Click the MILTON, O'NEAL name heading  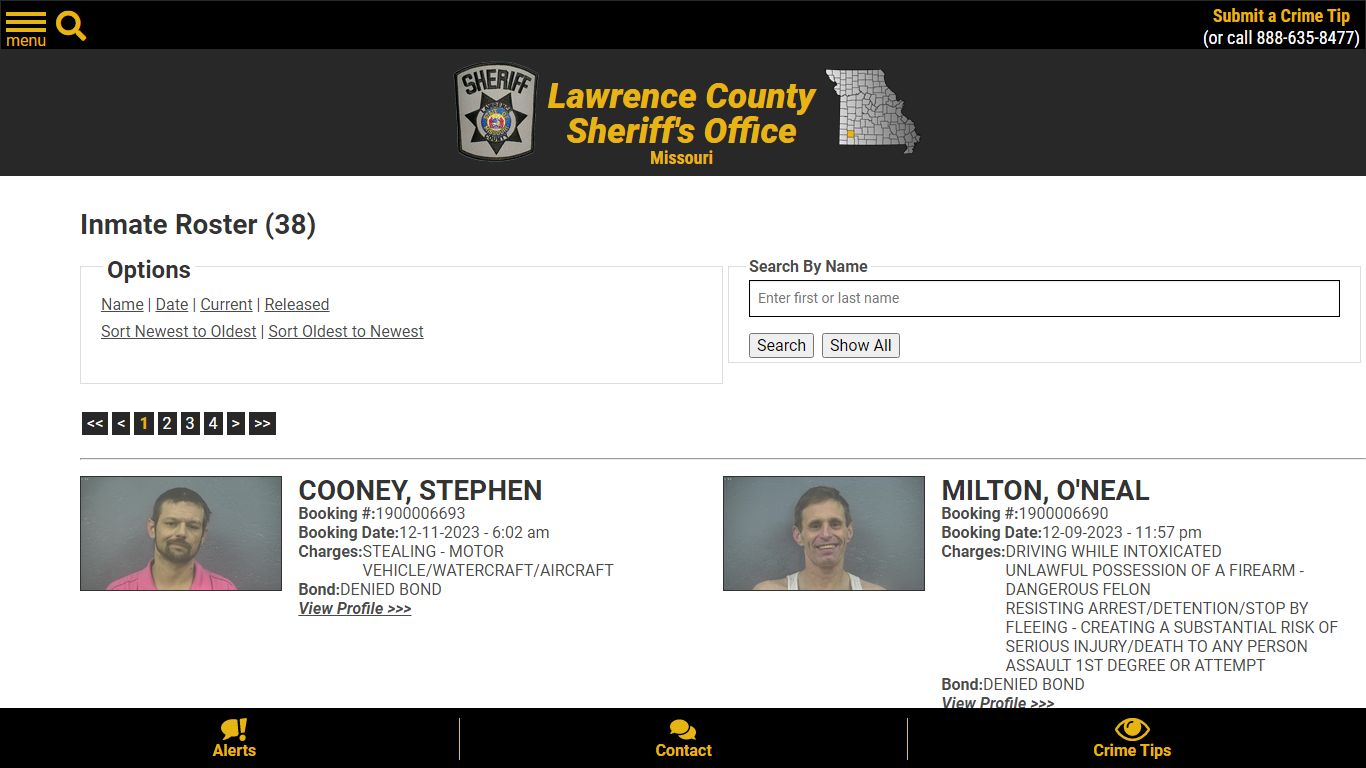(x=1045, y=490)
